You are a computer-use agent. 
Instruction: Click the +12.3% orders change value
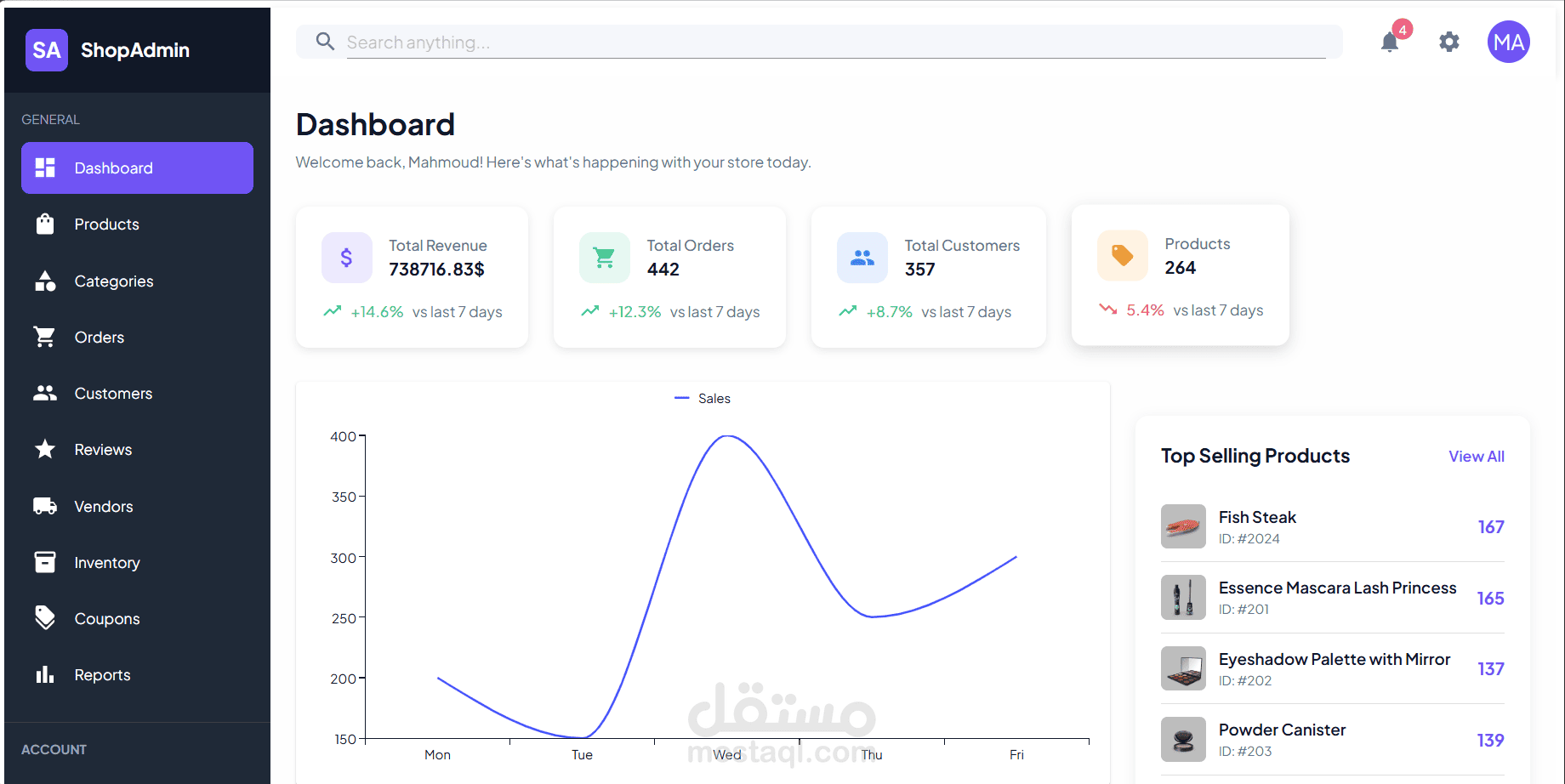[635, 312]
